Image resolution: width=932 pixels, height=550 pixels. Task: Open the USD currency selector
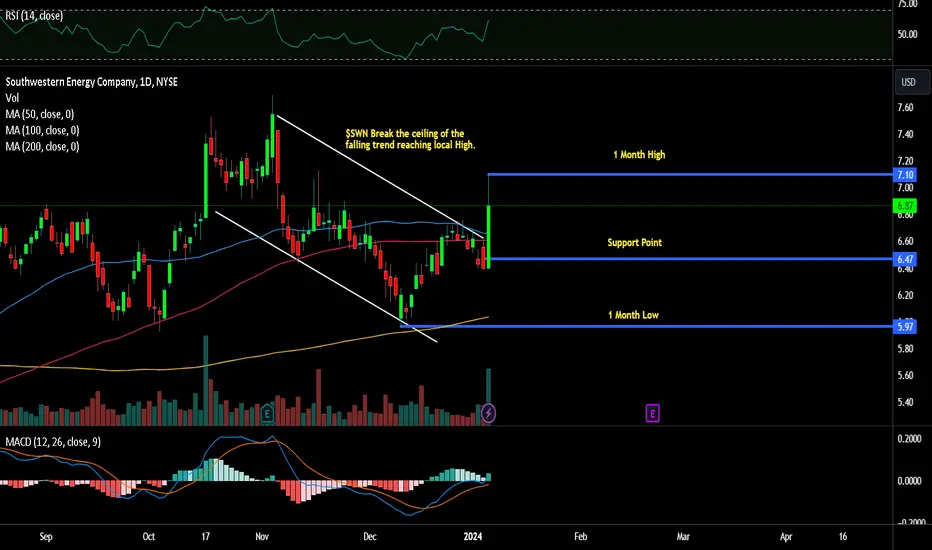[912, 82]
